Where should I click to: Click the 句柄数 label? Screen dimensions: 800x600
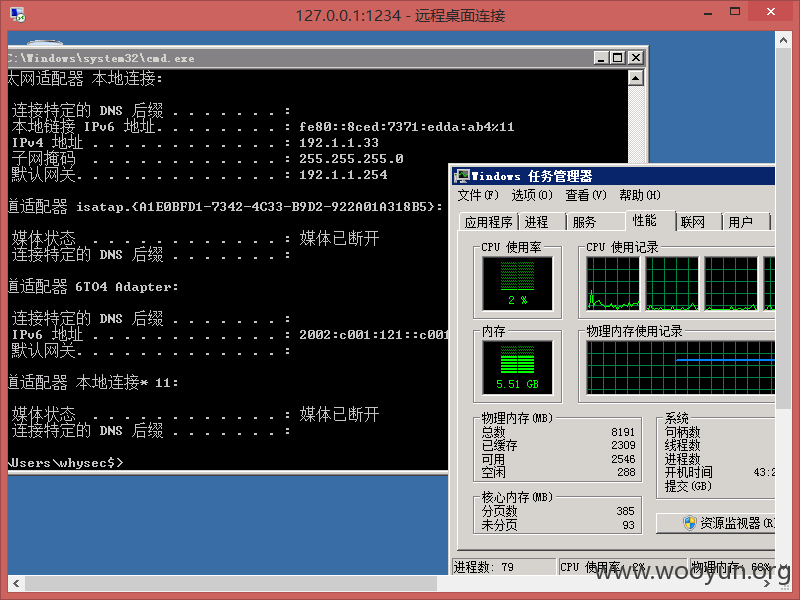(x=682, y=432)
